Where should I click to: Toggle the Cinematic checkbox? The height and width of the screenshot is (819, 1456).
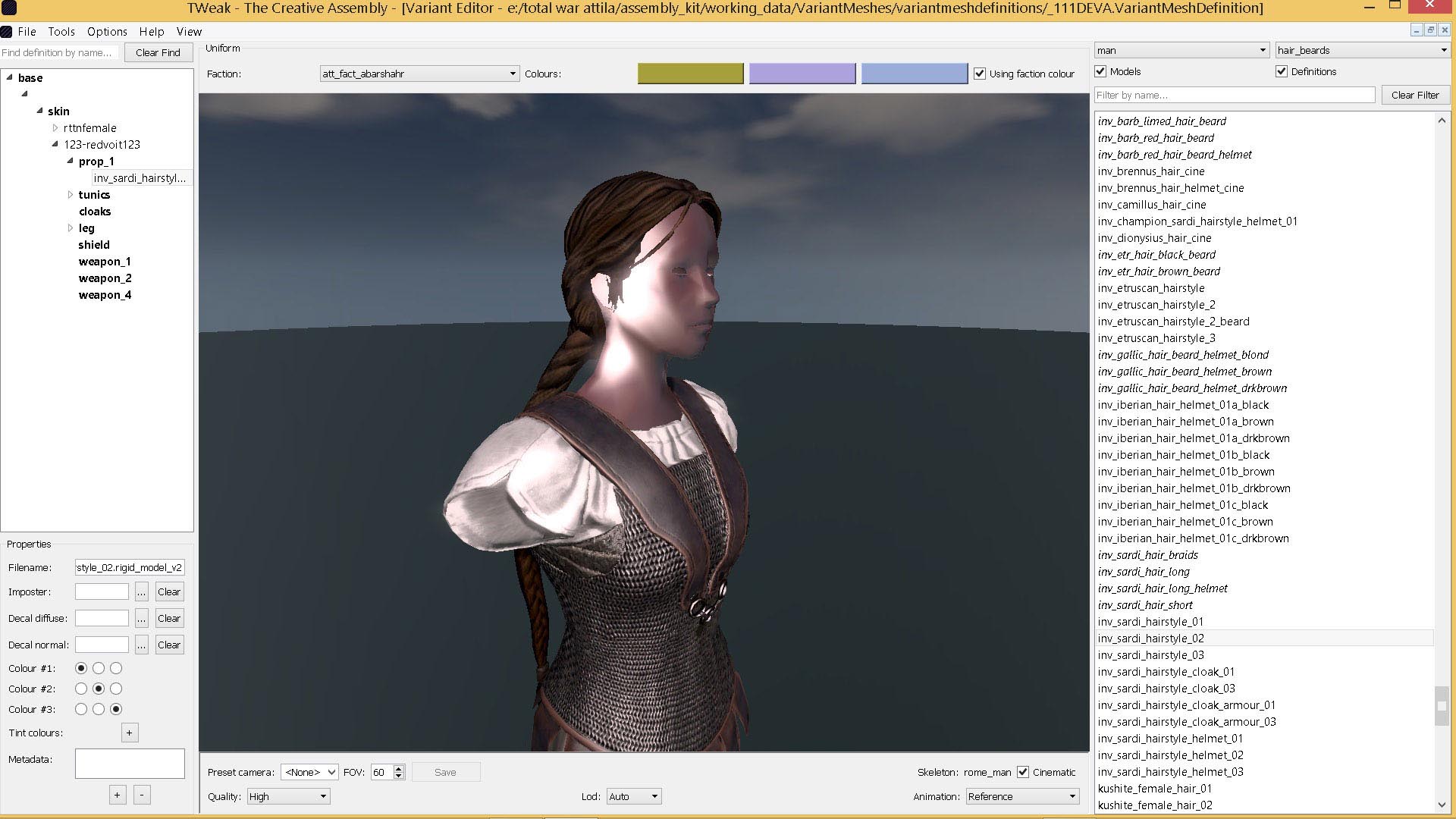(1023, 772)
